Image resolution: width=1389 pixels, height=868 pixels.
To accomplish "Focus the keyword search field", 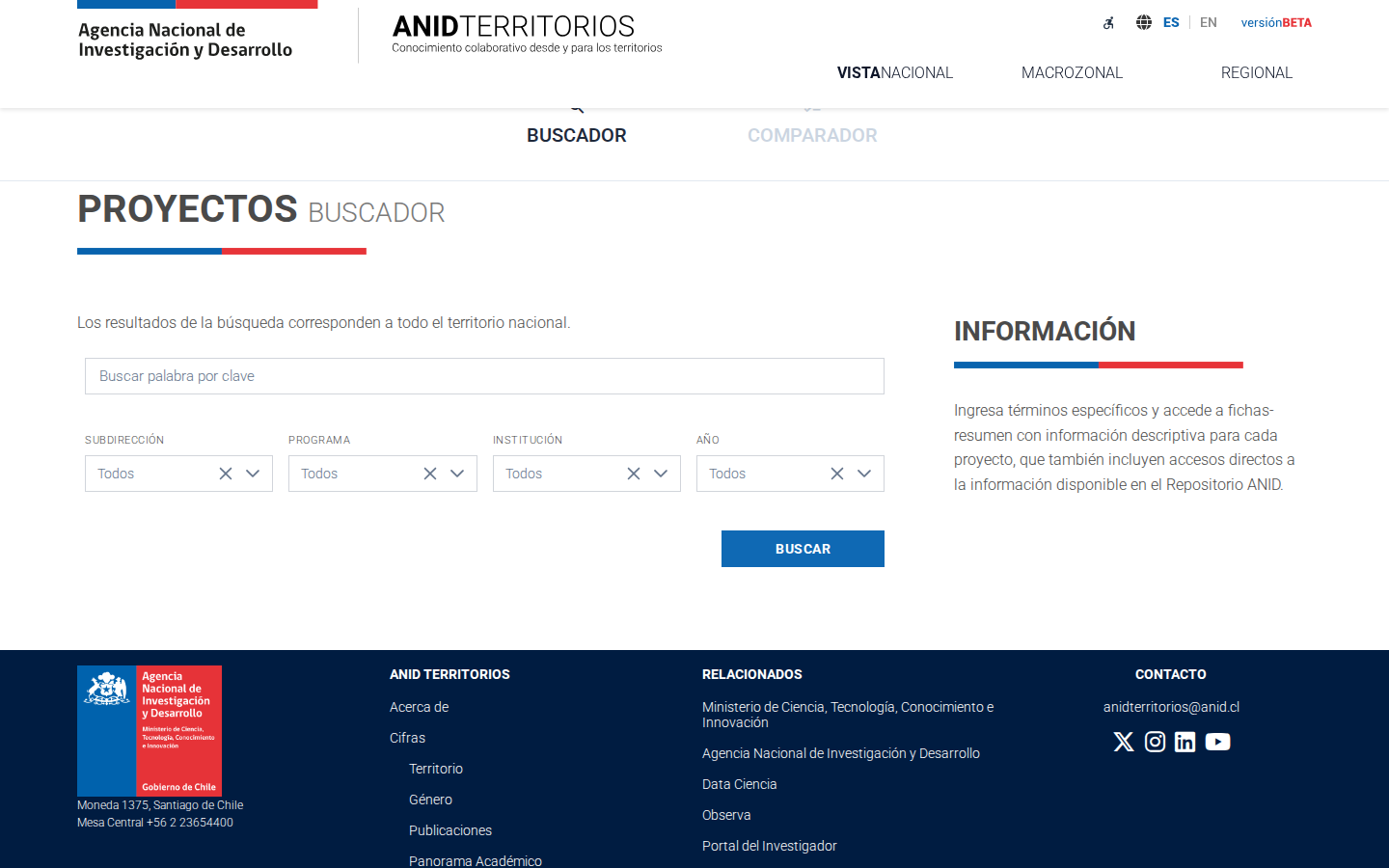I will point(484,376).
